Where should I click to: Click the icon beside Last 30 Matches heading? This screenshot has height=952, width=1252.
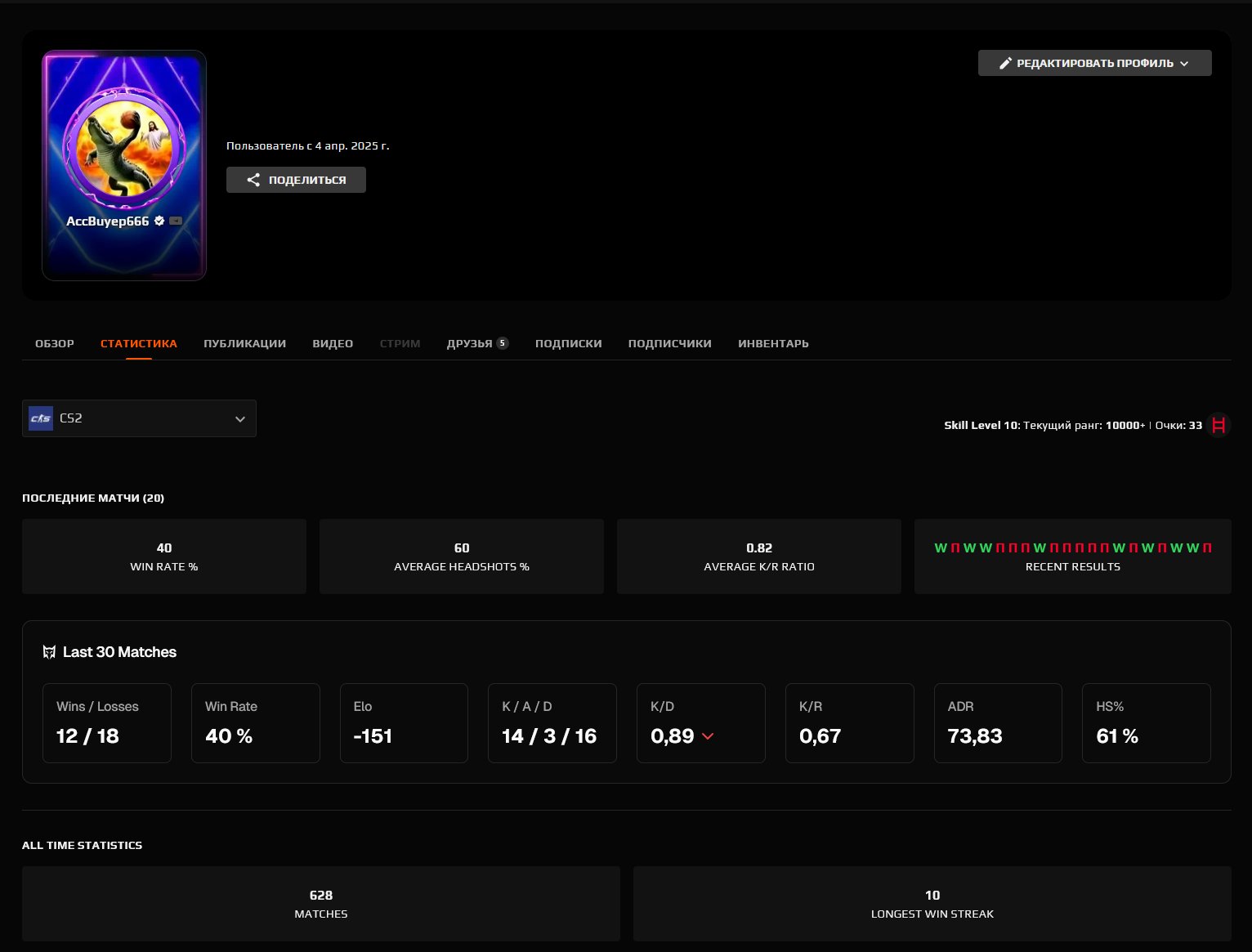[x=49, y=652]
